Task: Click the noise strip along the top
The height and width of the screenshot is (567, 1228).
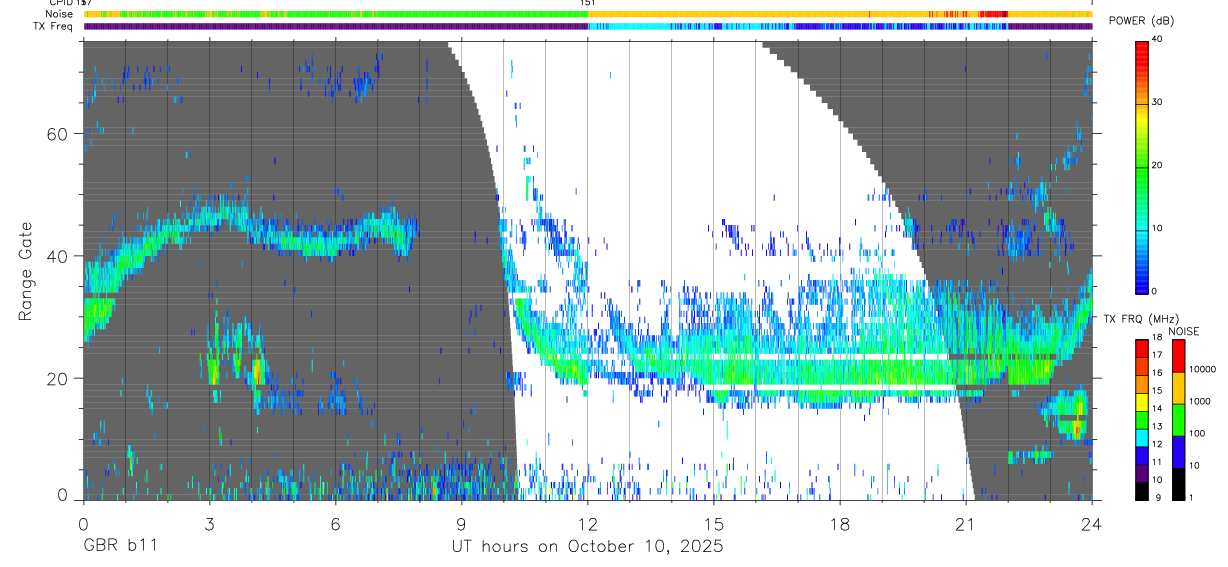Action: [587, 14]
